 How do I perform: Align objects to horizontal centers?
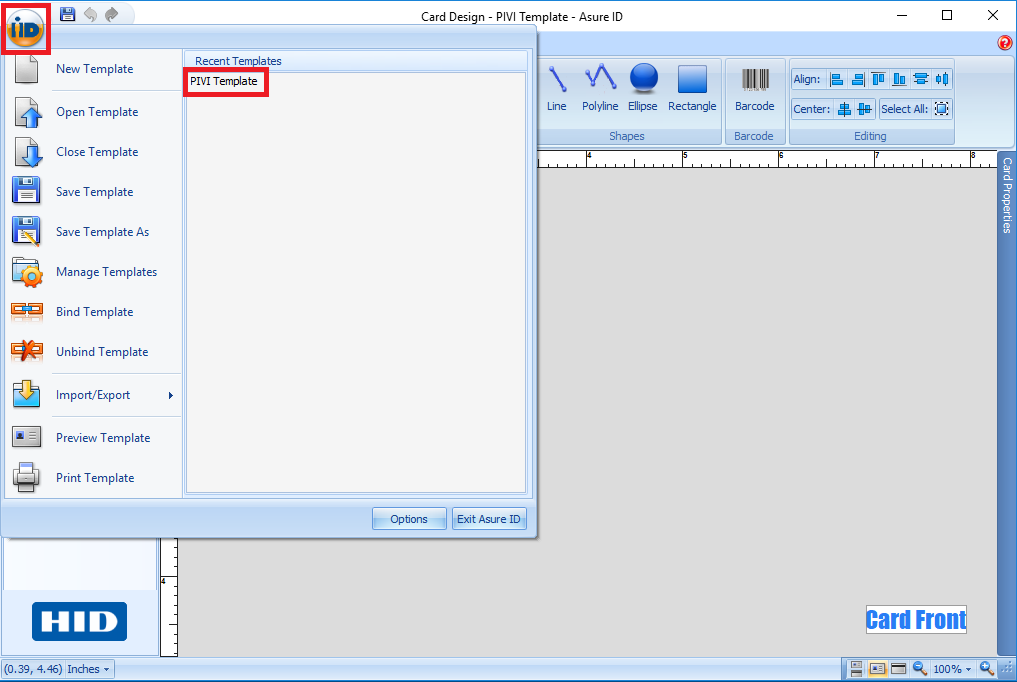920,79
